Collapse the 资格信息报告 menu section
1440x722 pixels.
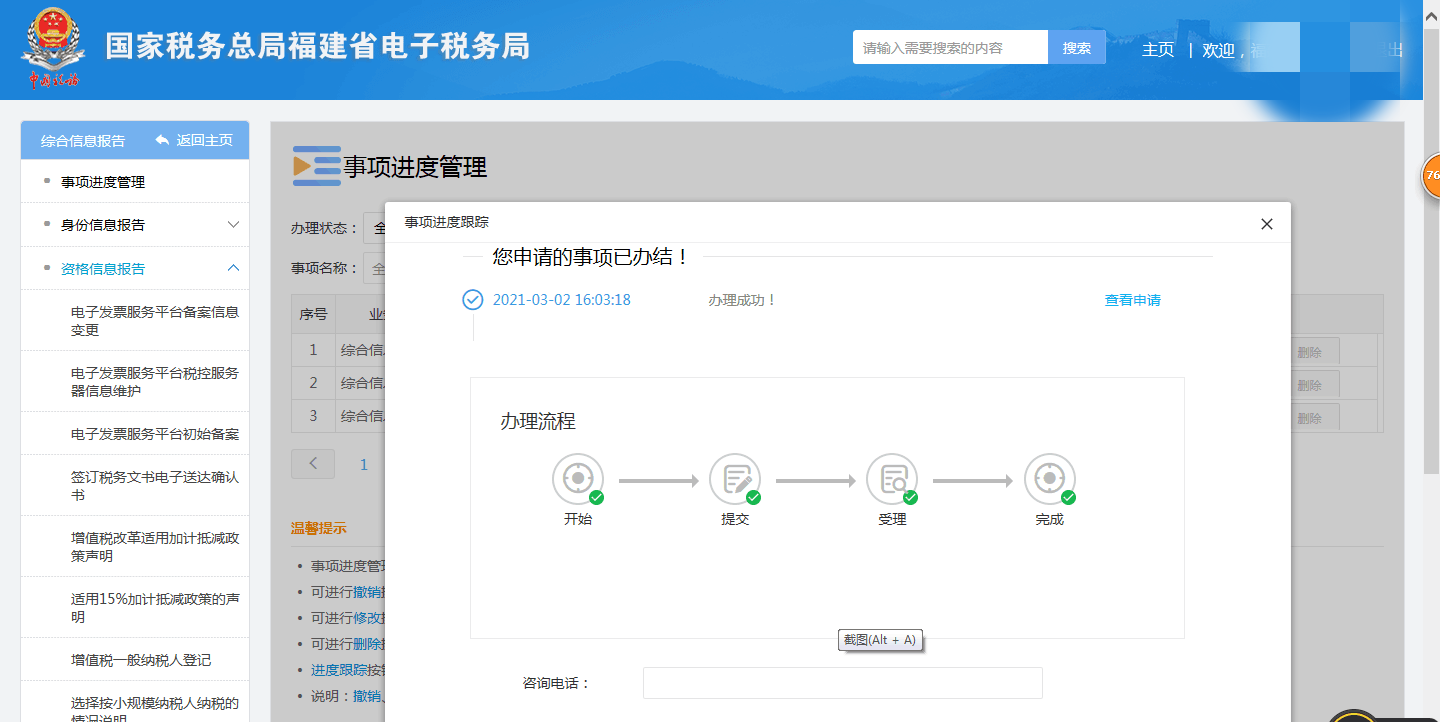[x=233, y=268]
